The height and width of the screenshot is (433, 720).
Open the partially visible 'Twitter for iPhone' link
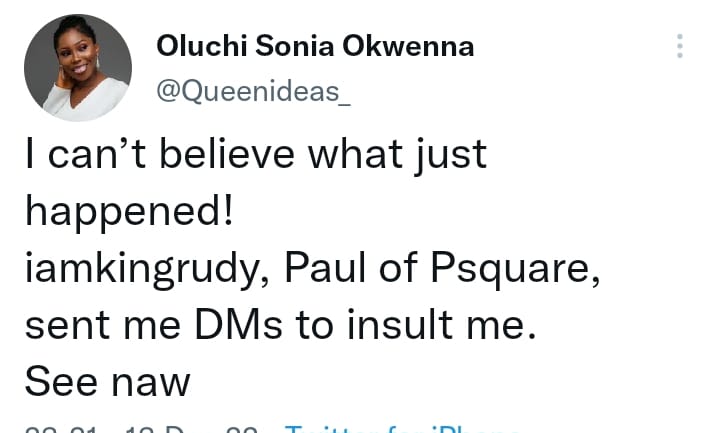pyautogui.click(x=400, y=429)
